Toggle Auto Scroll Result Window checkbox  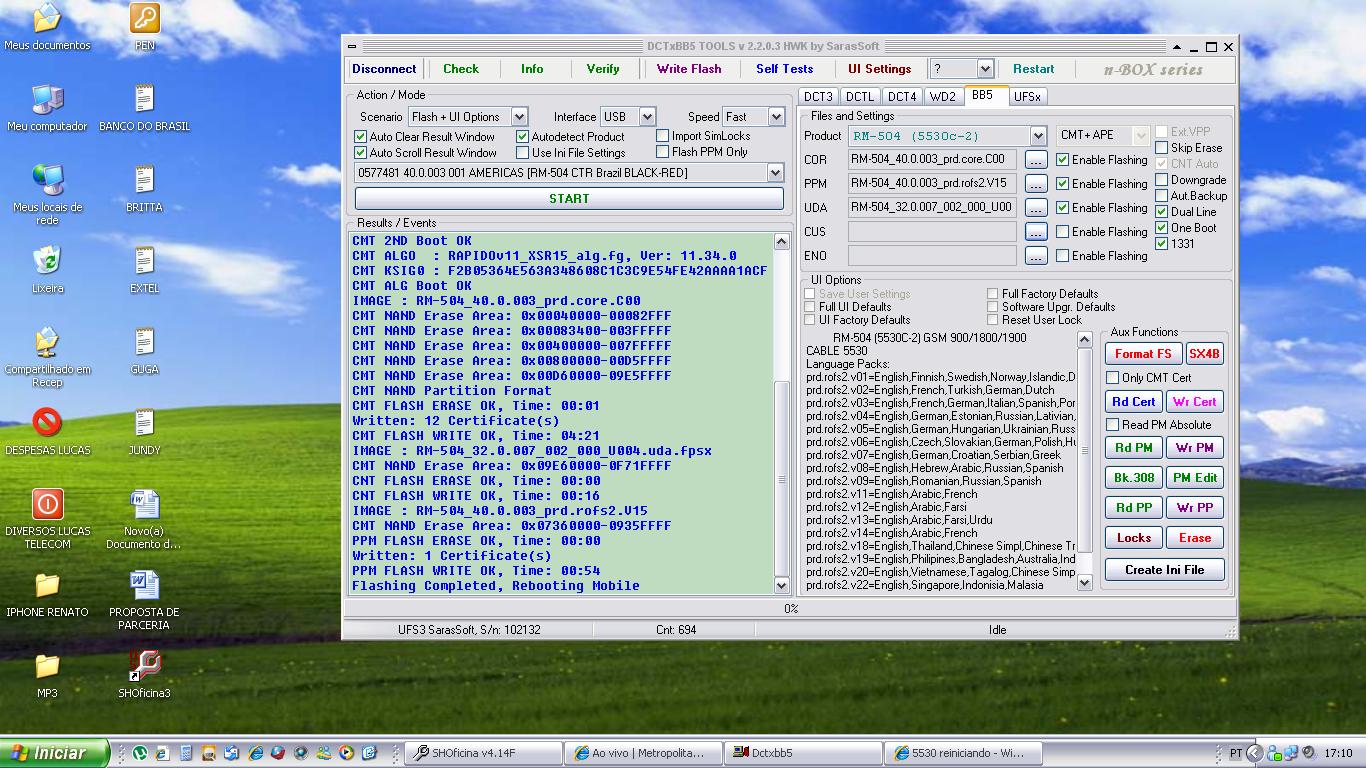click(361, 153)
